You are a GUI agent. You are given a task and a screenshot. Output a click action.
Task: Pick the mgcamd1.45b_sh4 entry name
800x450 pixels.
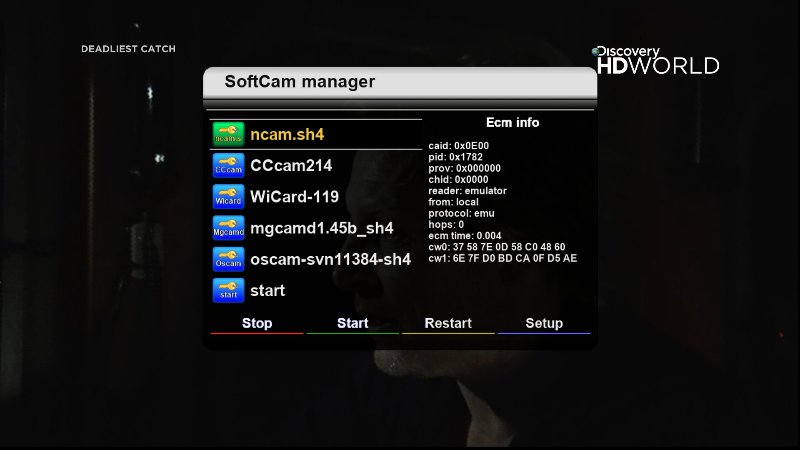coord(321,228)
